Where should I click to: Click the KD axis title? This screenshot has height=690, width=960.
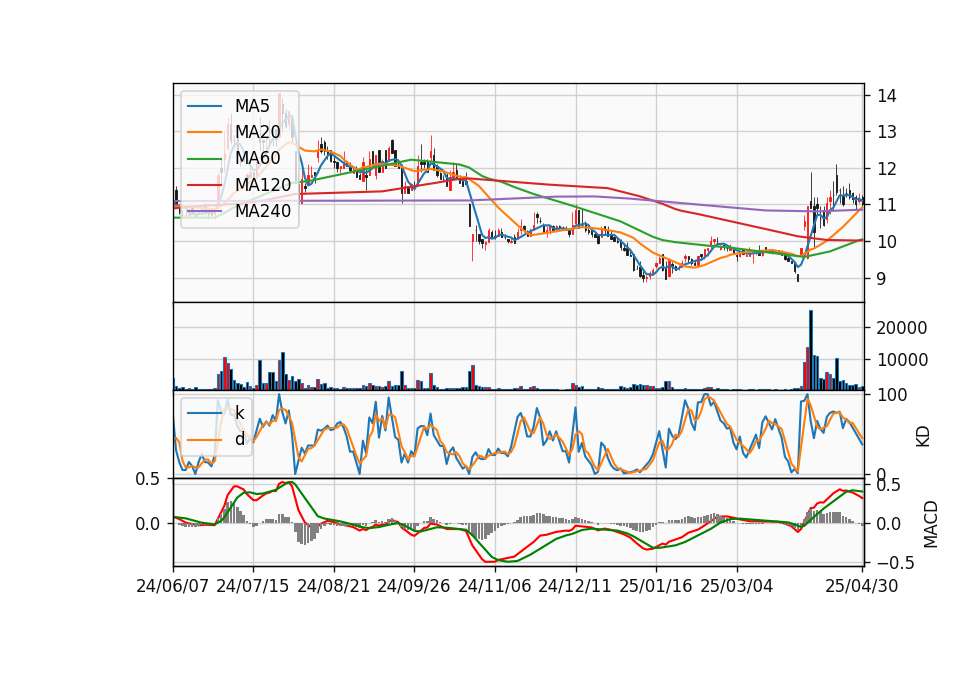[x=923, y=437]
